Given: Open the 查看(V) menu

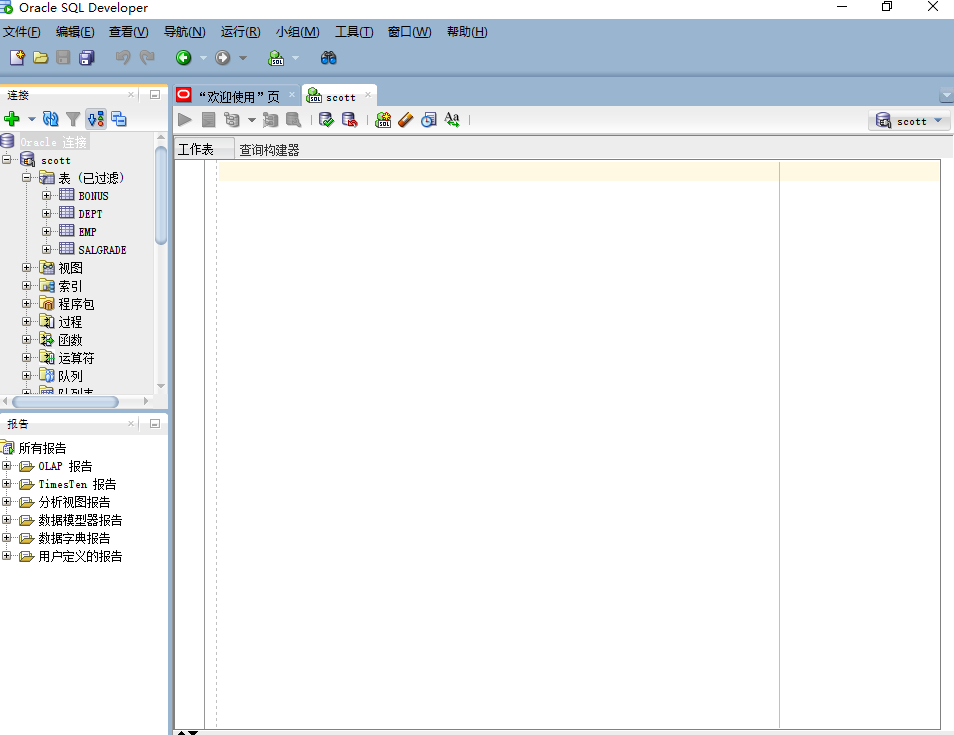Looking at the screenshot, I should (128, 32).
